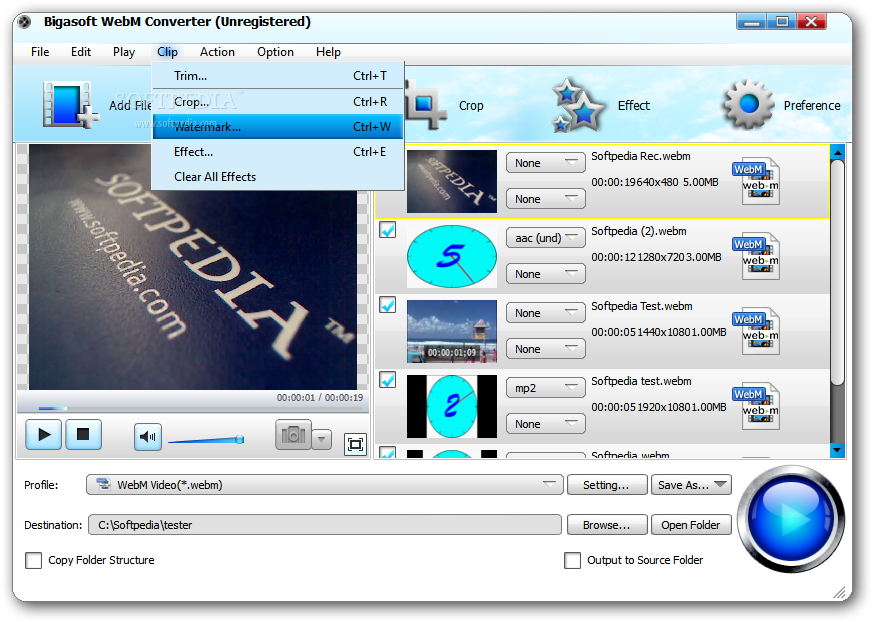Click the Crop tool icon
This screenshot has height=622, width=873.
(x=425, y=105)
